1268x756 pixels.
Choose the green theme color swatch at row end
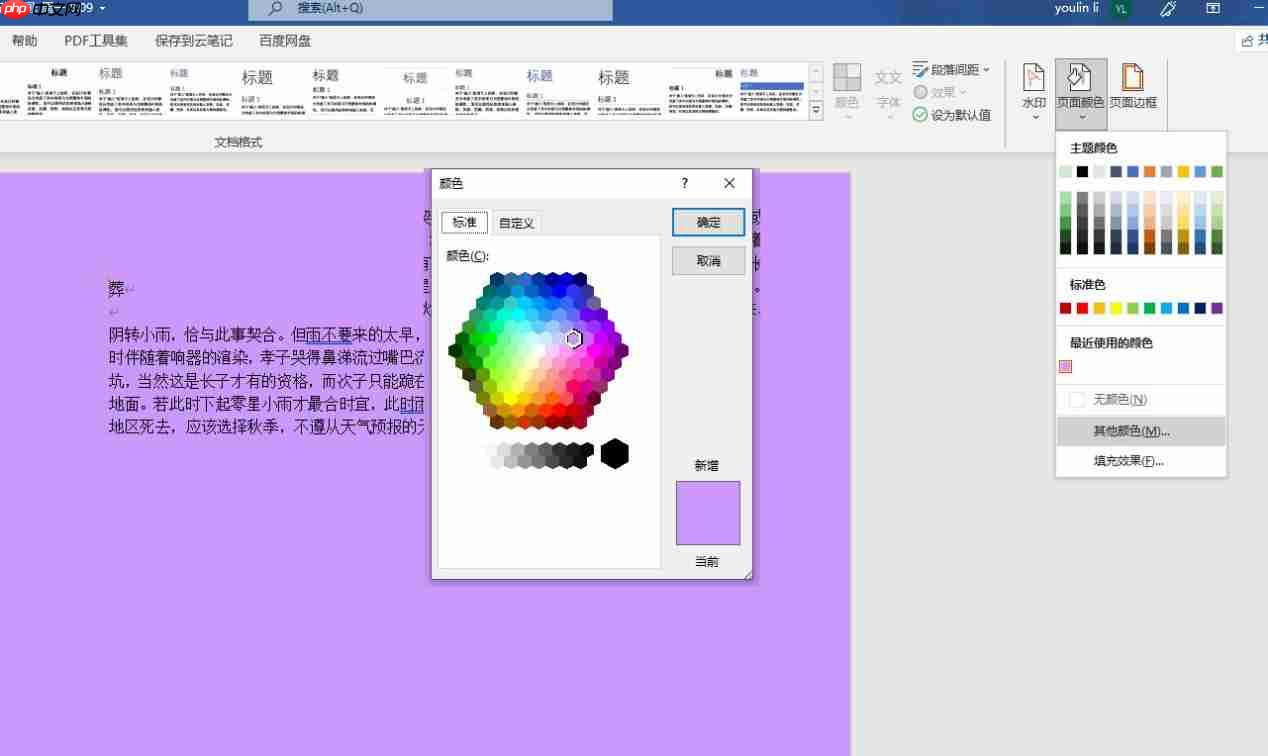click(x=1217, y=172)
